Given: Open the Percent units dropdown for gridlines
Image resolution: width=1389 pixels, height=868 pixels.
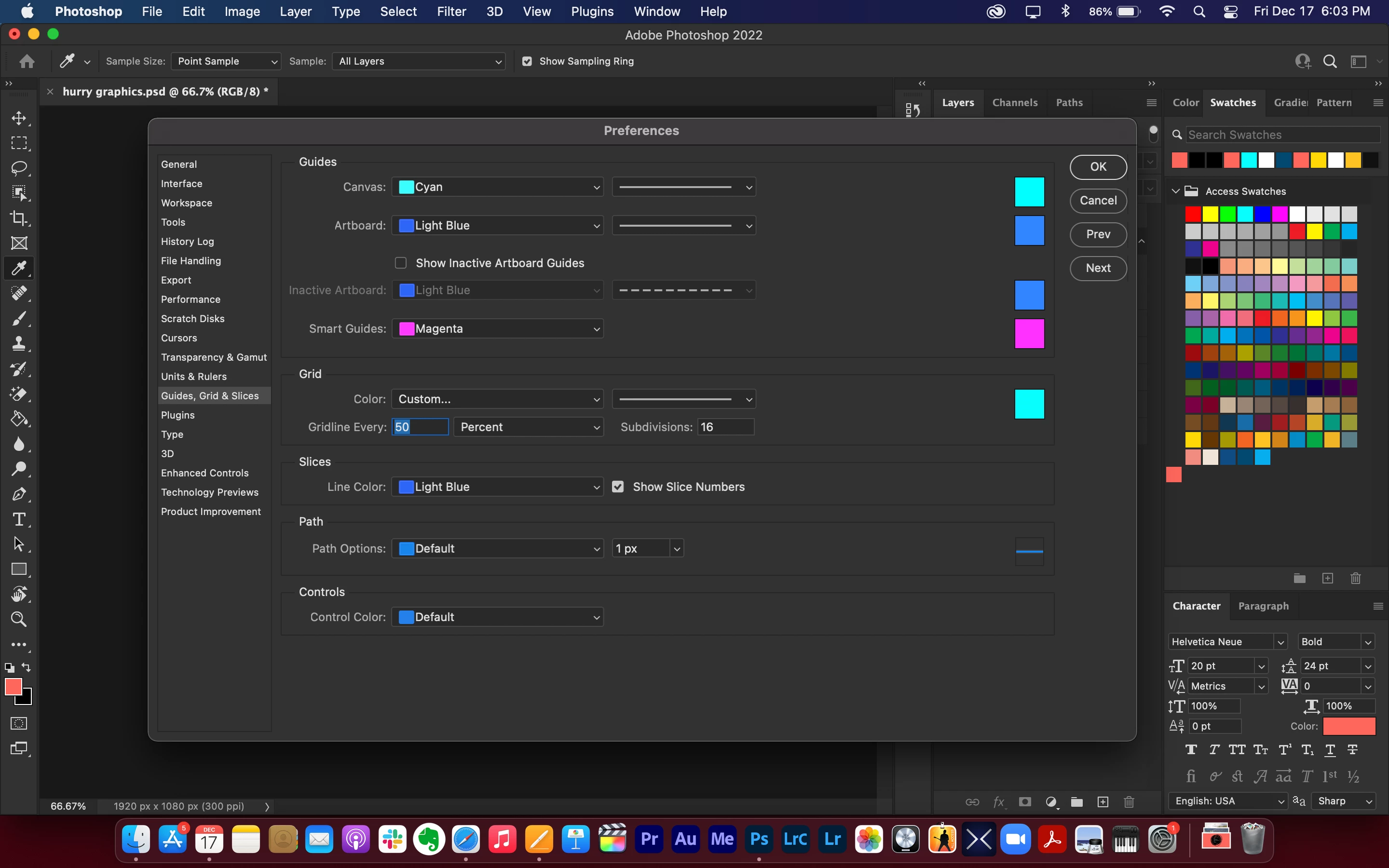Looking at the screenshot, I should coord(528,427).
